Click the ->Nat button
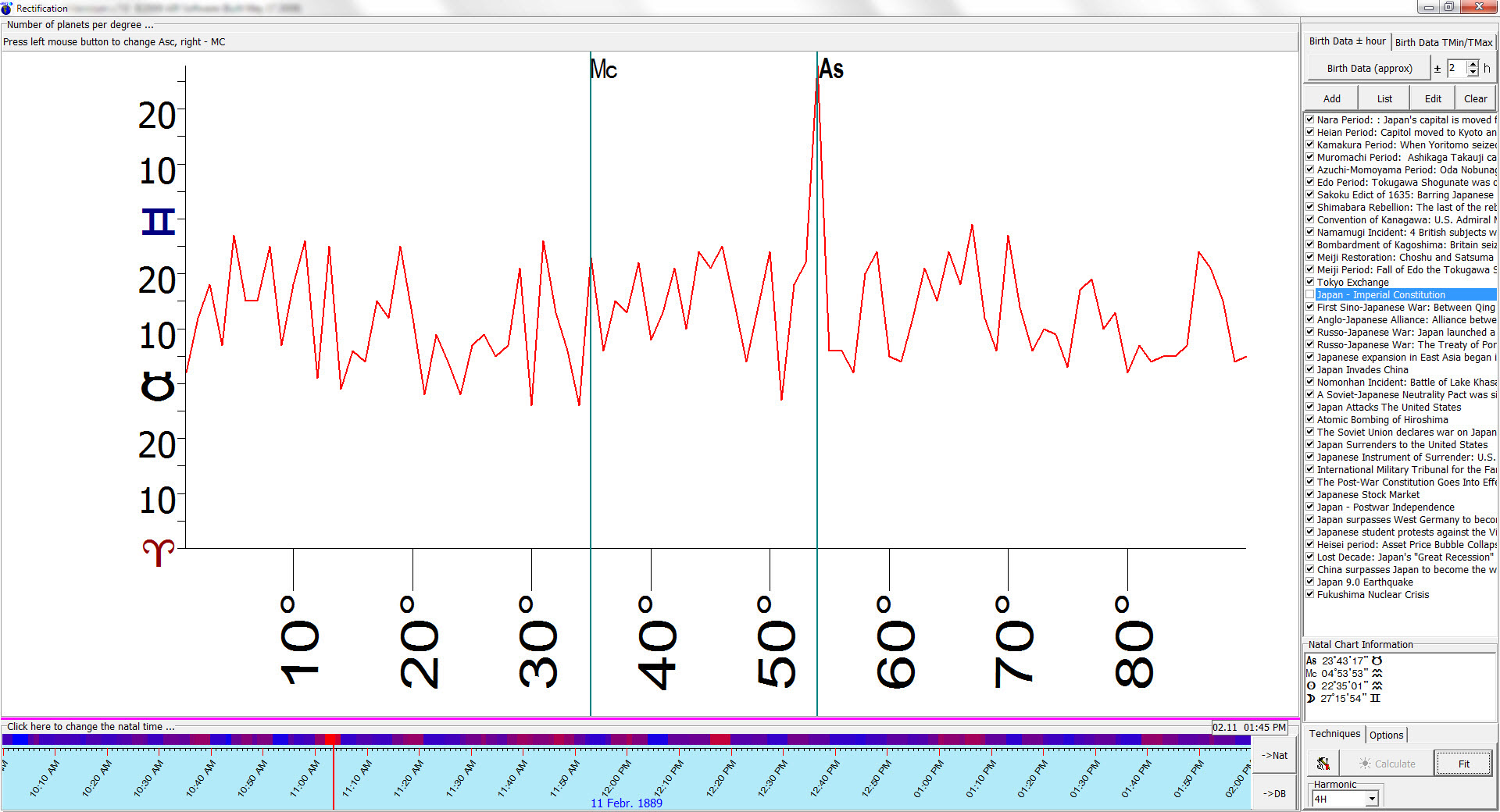1500x812 pixels. [1274, 755]
